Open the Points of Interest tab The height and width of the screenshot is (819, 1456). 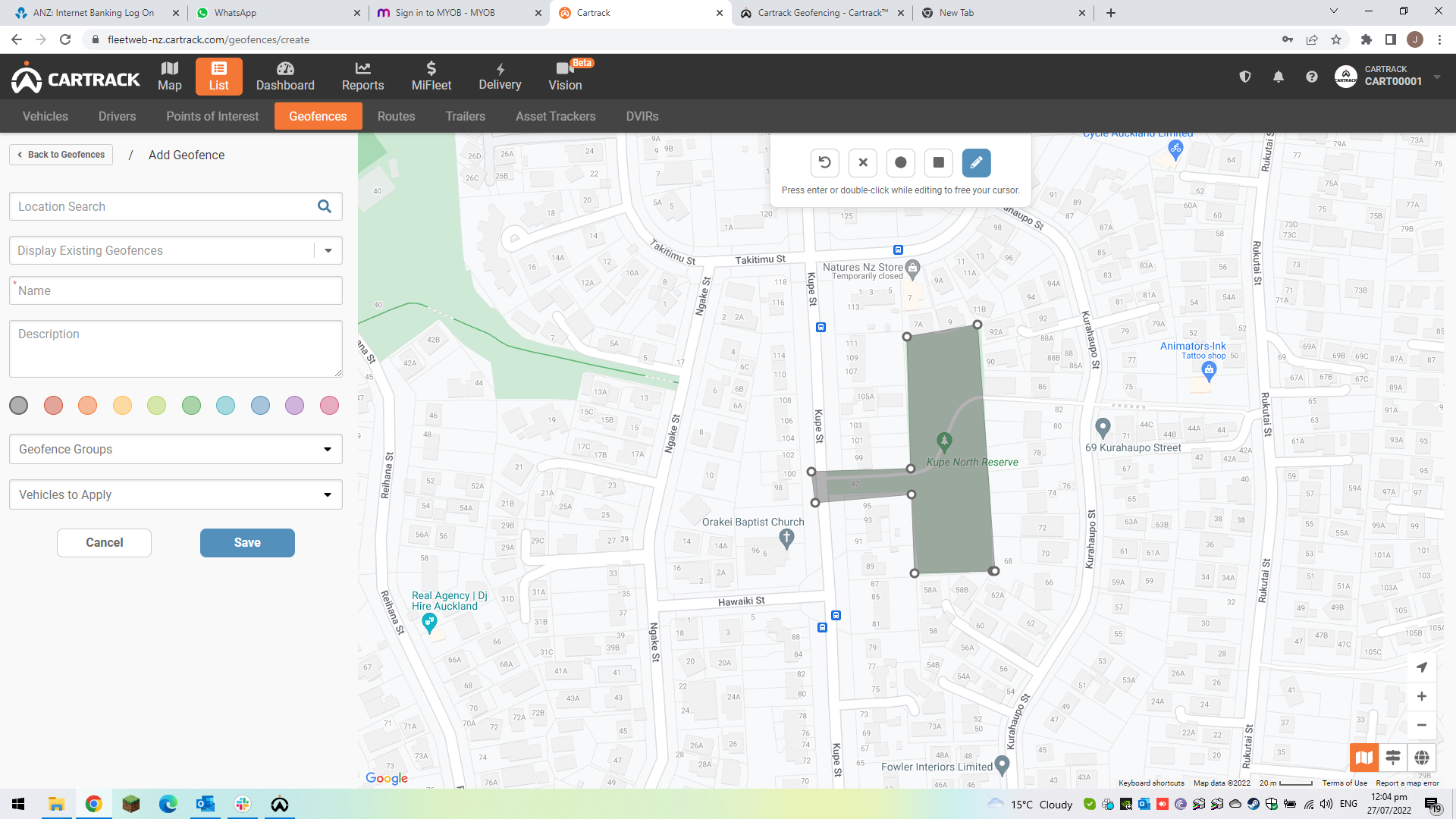click(x=212, y=116)
